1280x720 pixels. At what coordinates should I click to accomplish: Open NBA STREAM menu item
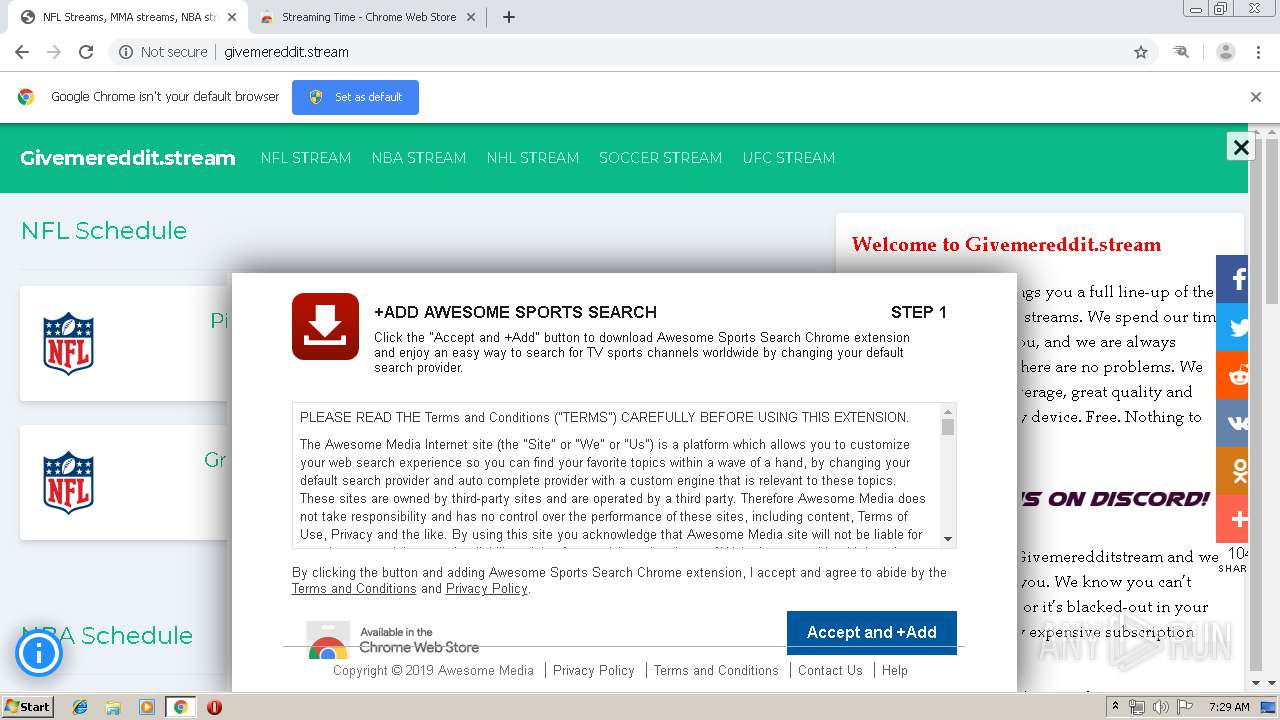(419, 158)
